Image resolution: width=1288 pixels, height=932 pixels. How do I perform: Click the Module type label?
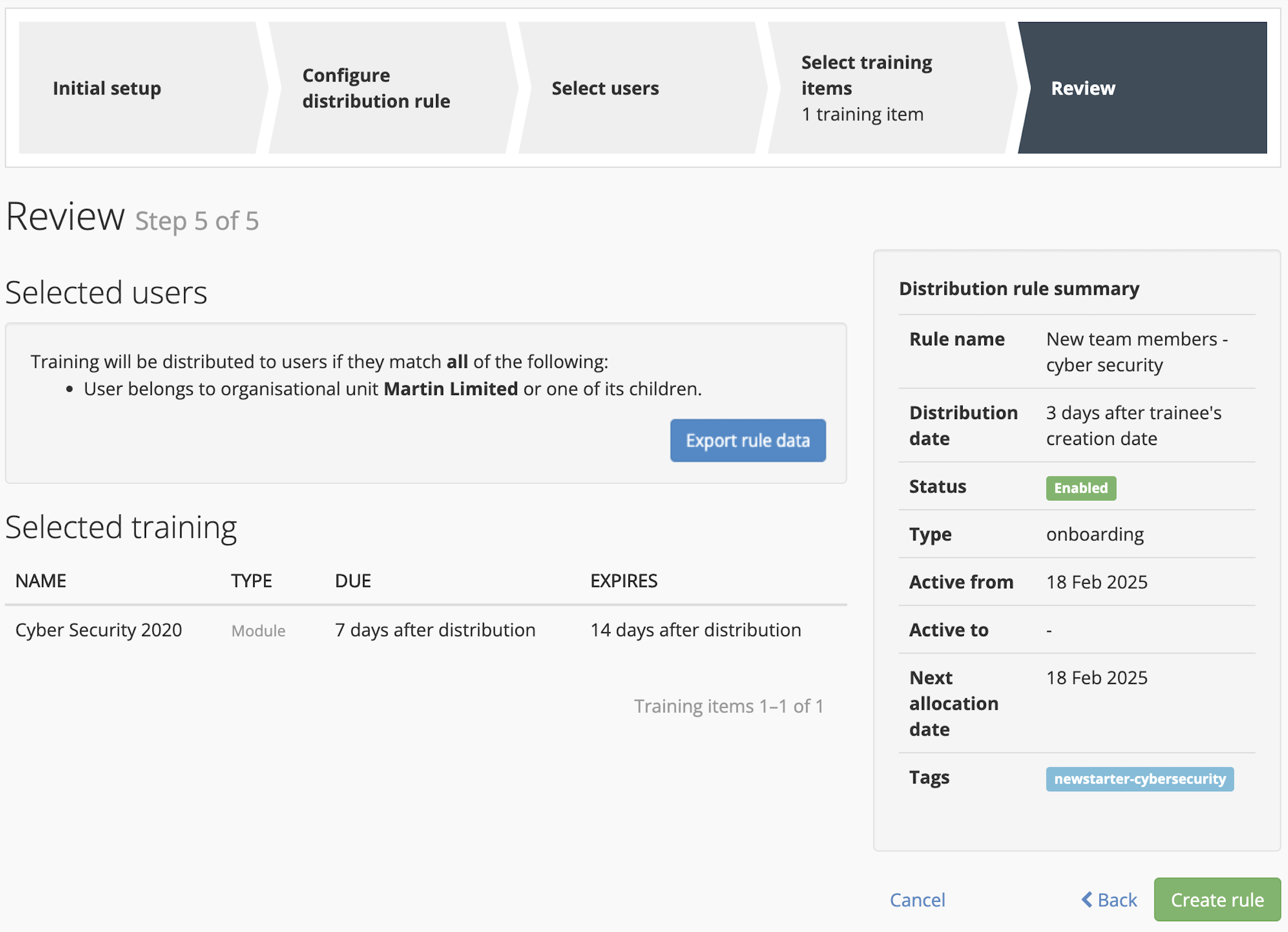click(258, 631)
